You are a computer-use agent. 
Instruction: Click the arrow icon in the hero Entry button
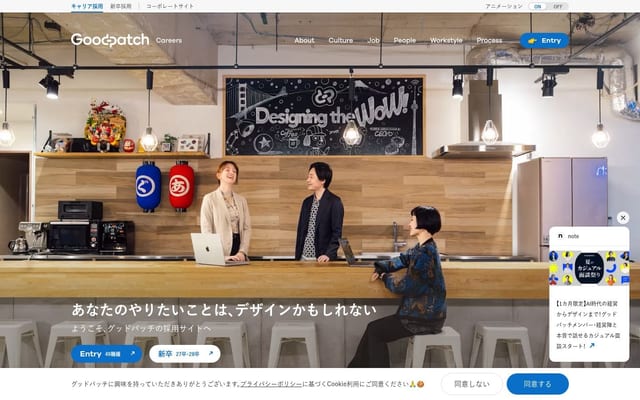click(x=132, y=354)
